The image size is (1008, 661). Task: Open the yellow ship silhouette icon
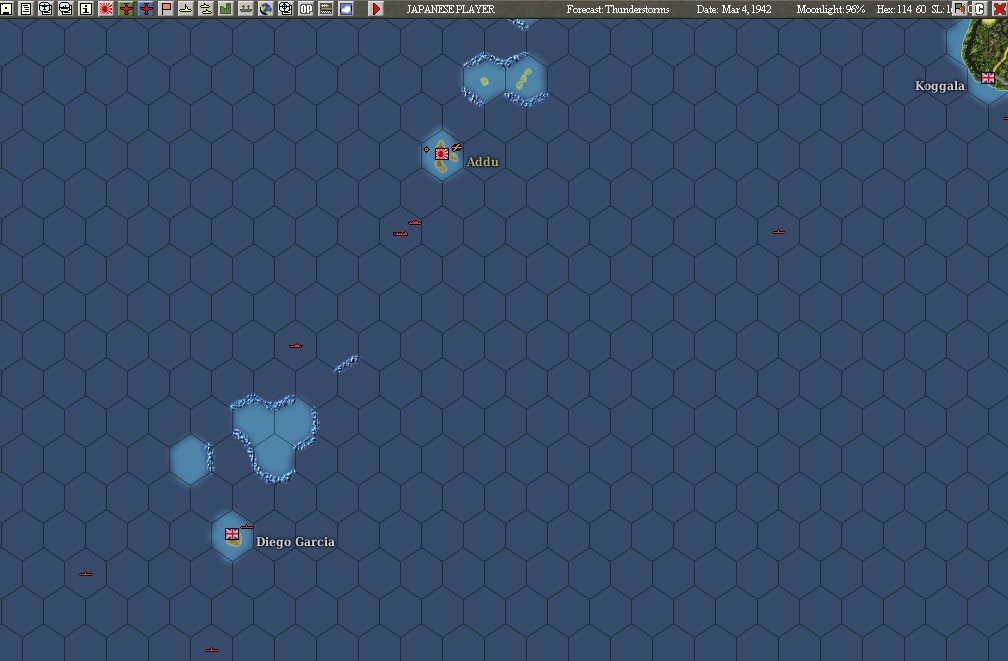coord(185,8)
